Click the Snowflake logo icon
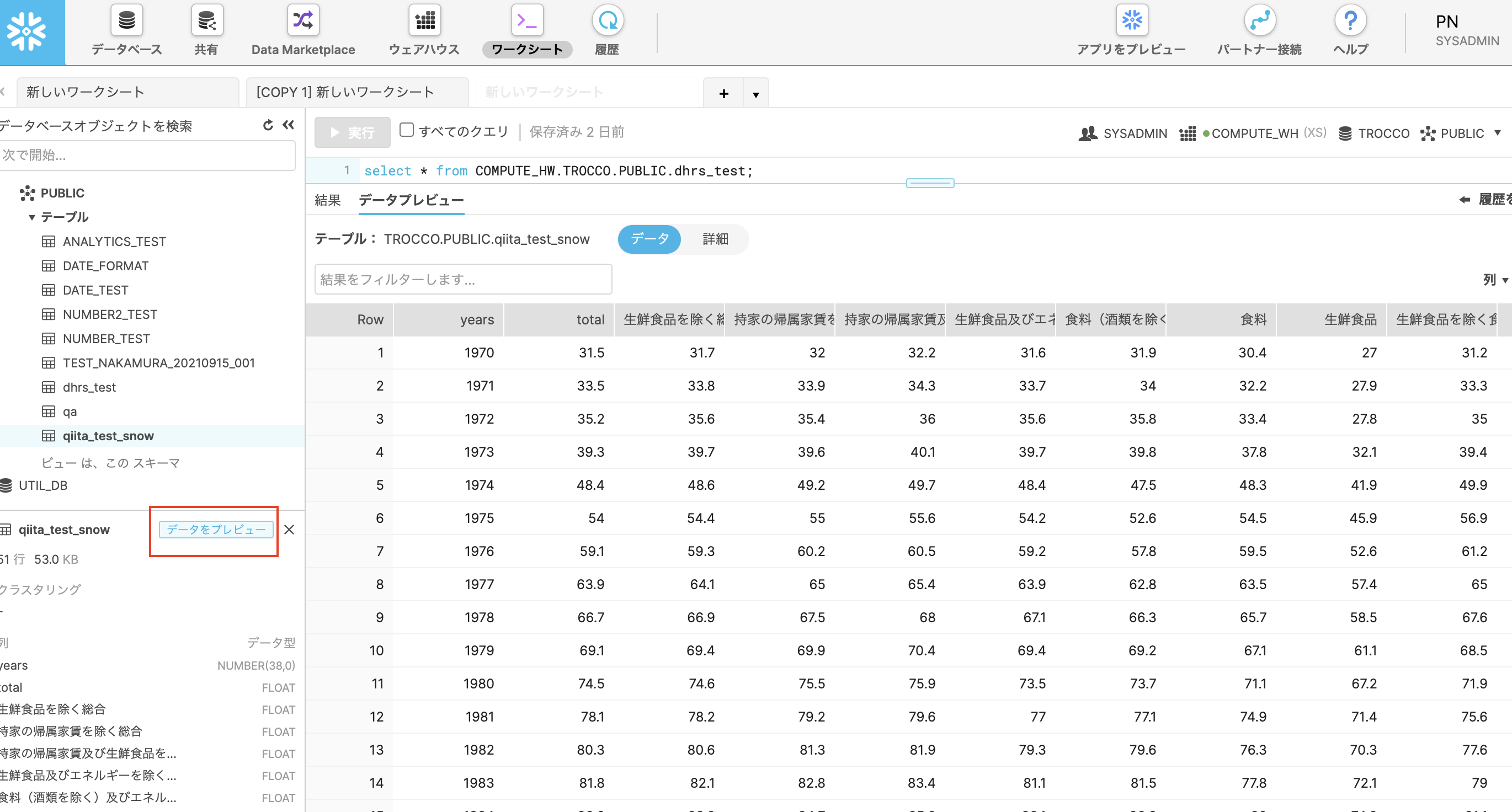This screenshot has height=812, width=1512. (26, 31)
